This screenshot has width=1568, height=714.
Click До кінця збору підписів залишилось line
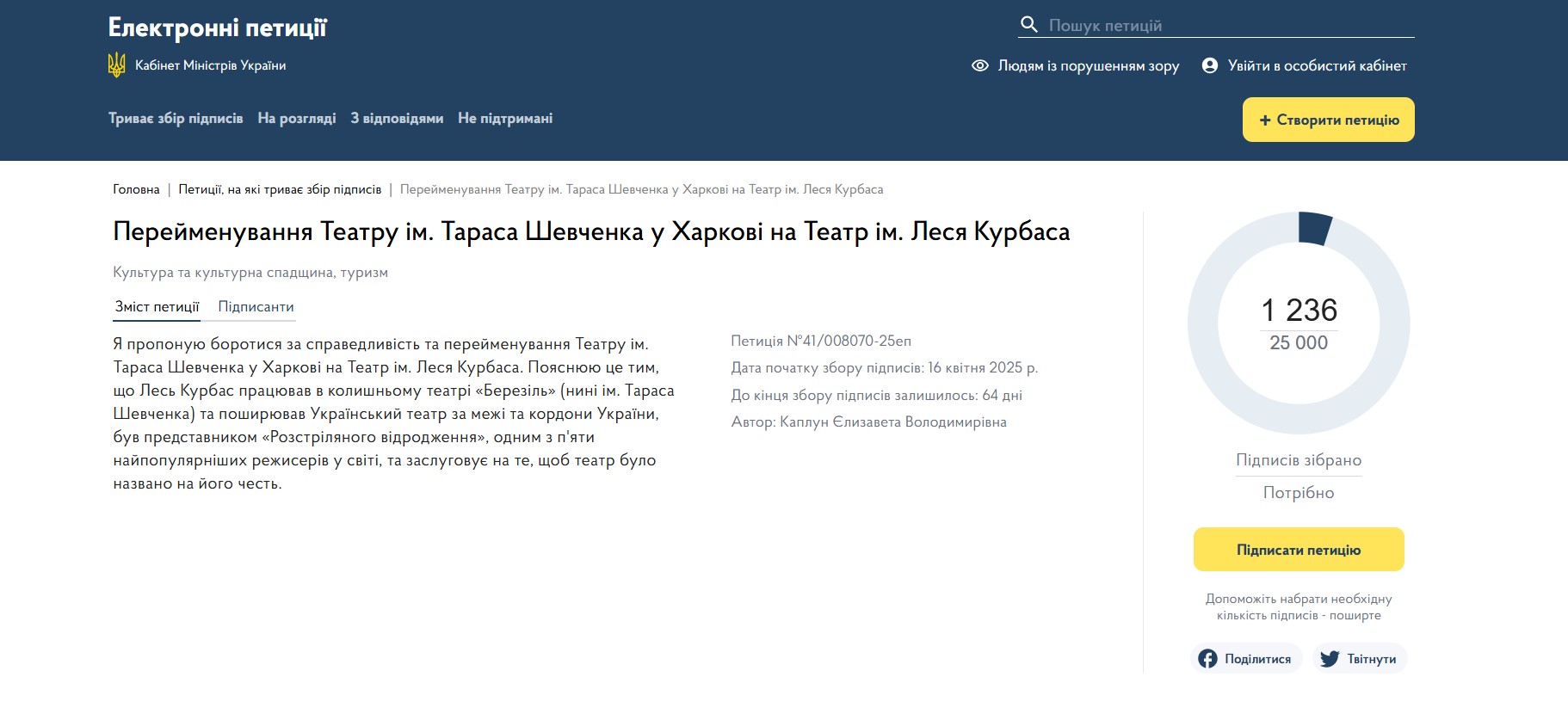877,396
